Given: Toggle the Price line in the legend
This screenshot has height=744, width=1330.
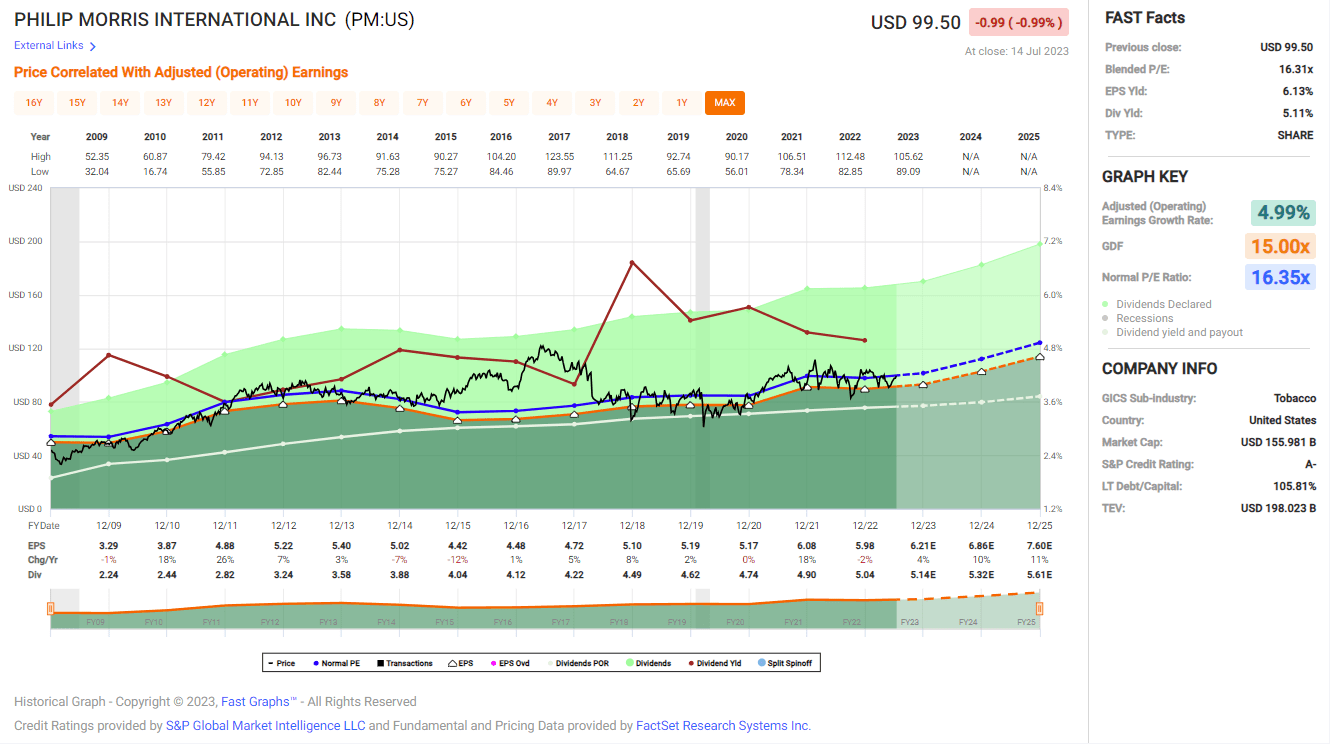Looking at the screenshot, I should (x=271, y=662).
